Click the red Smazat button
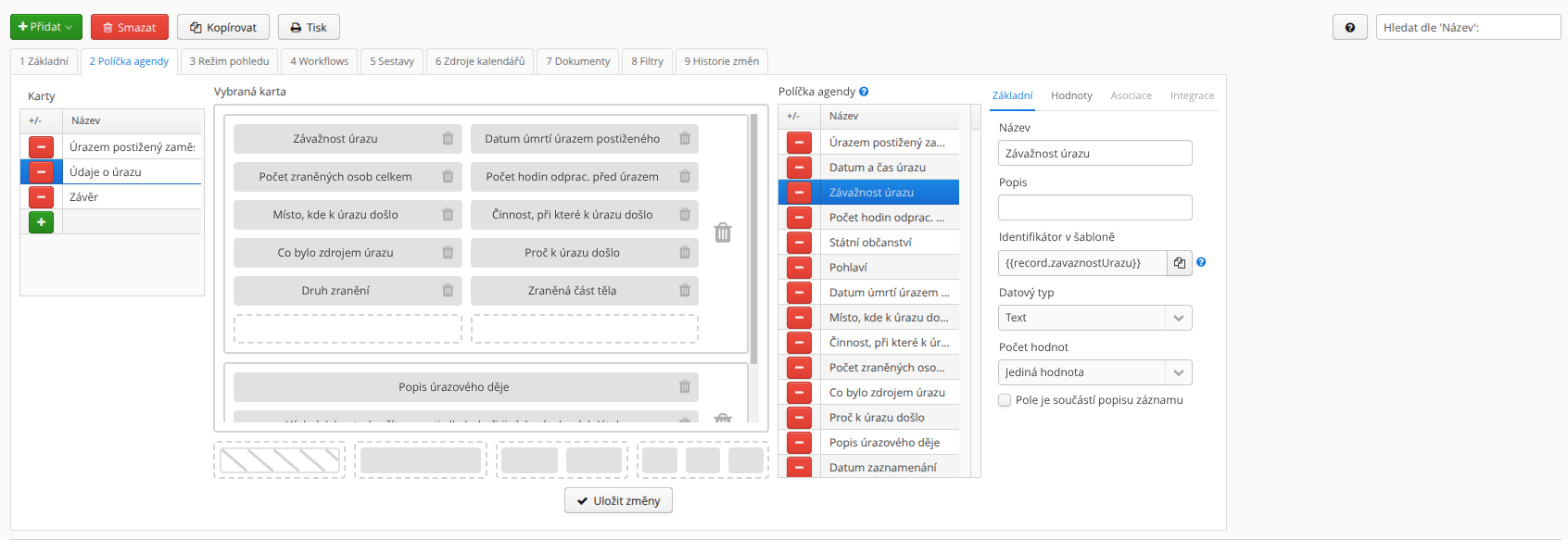The image size is (1568, 540). [x=130, y=28]
